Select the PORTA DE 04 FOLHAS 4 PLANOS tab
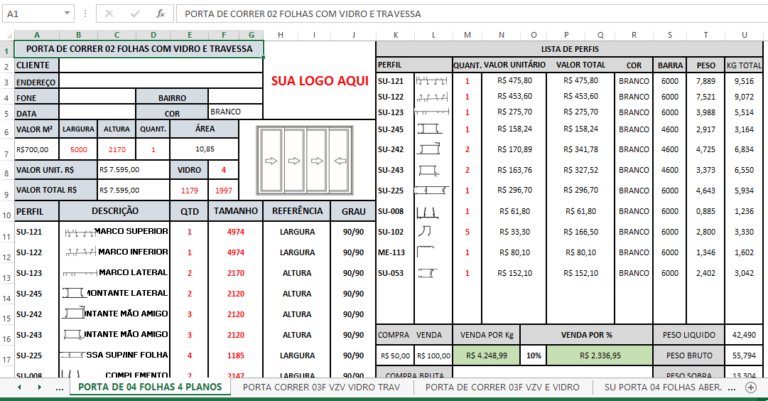This screenshot has height=401, width=768. coord(150,387)
